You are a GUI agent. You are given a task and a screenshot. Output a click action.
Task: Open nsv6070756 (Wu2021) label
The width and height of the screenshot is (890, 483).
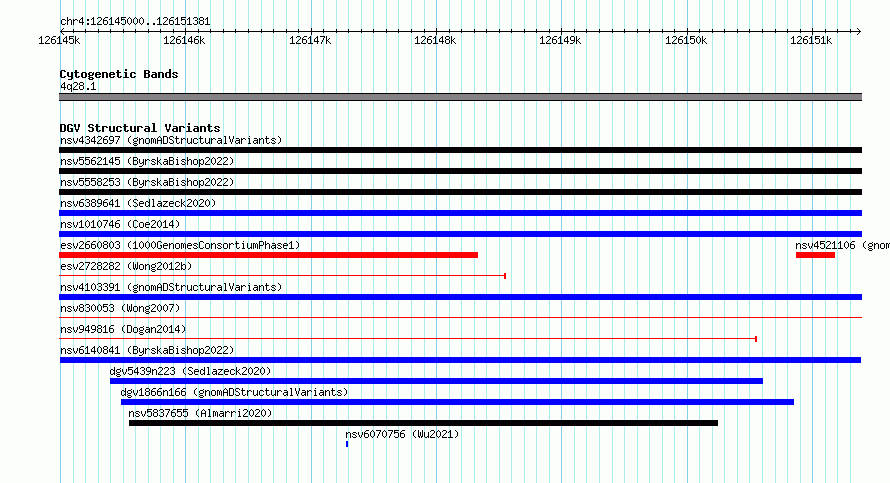point(402,434)
